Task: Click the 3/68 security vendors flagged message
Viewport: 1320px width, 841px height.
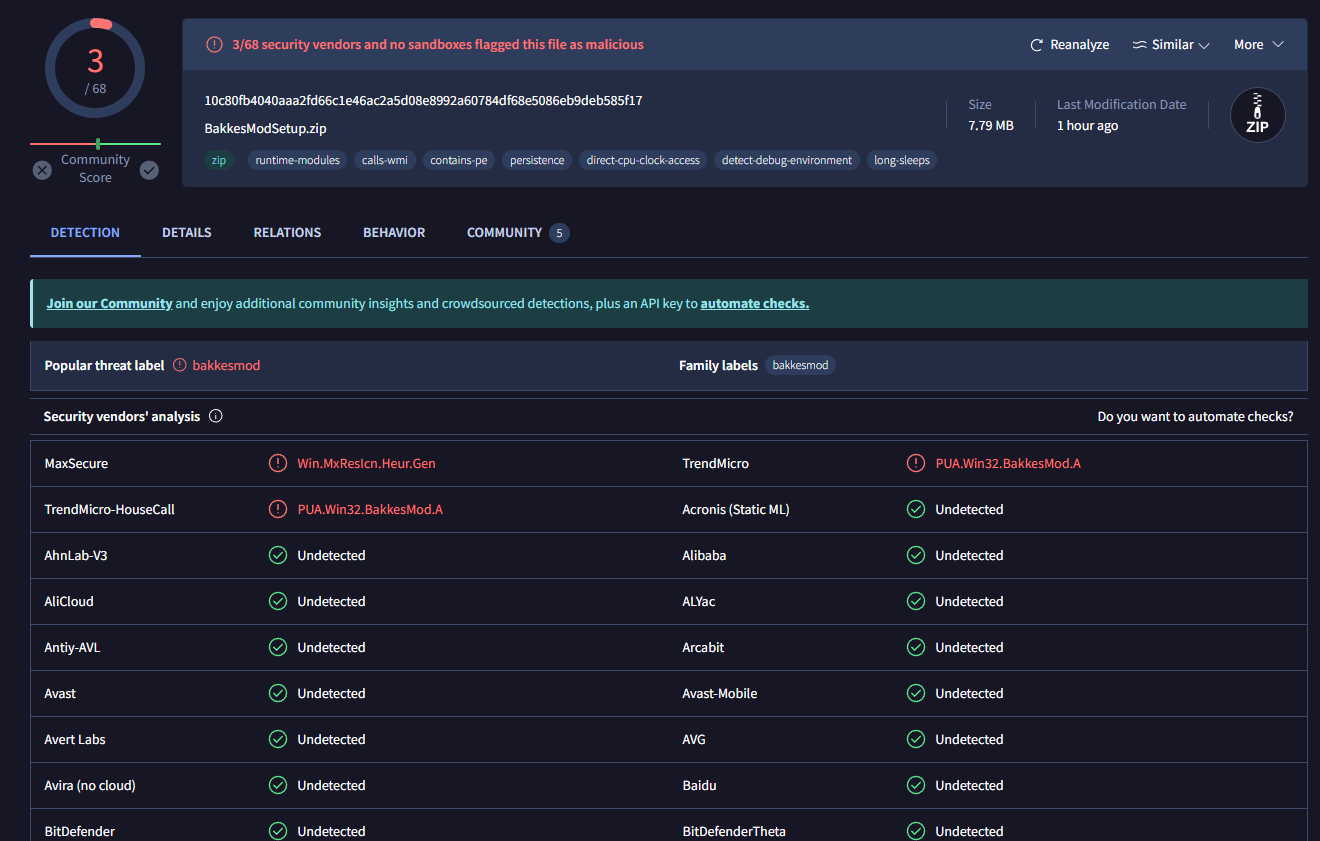Action: (x=438, y=44)
